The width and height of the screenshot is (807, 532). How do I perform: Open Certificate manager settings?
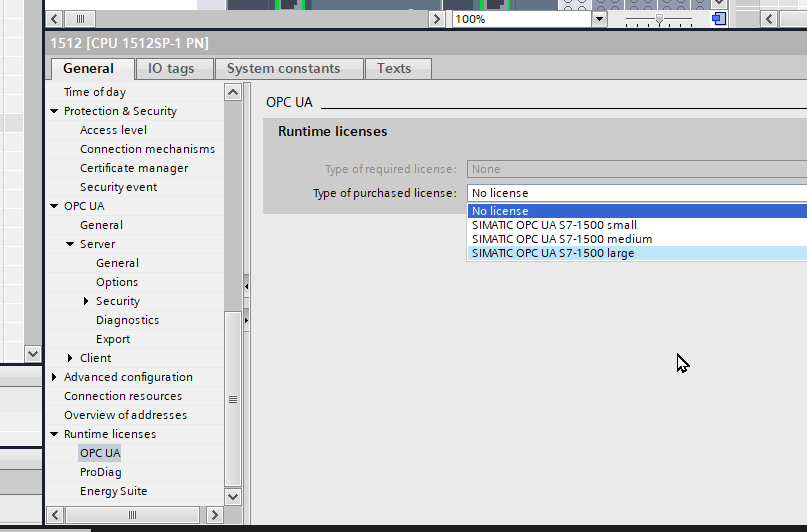(x=134, y=168)
